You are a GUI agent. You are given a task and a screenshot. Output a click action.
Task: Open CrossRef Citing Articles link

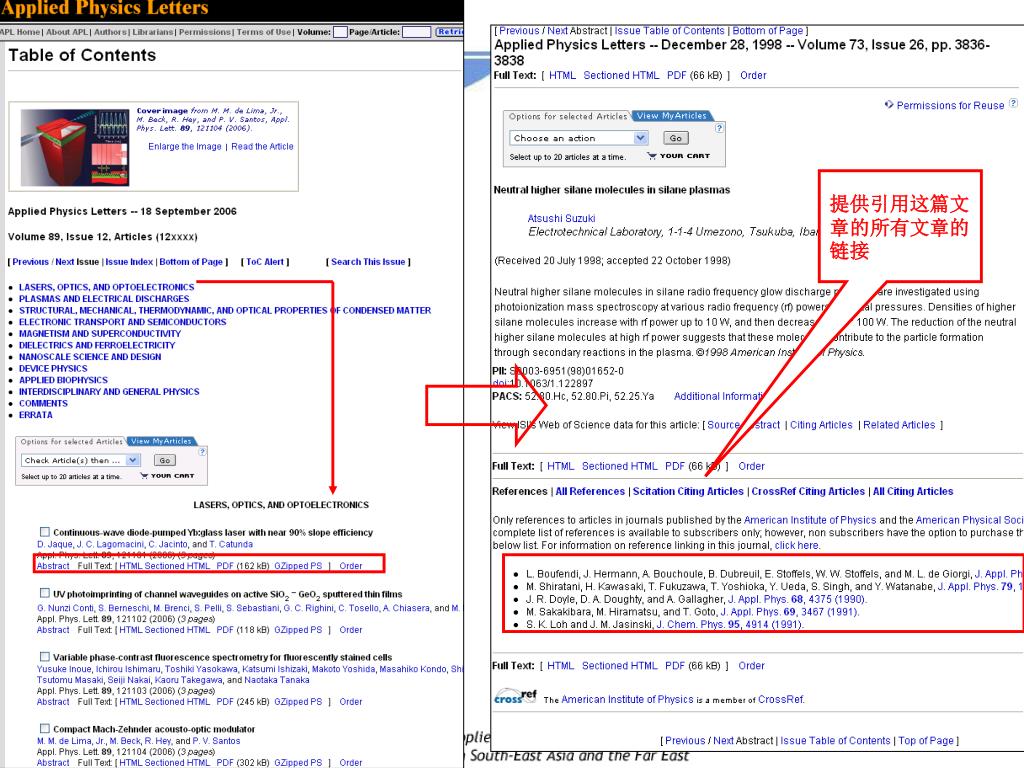pyautogui.click(x=808, y=491)
